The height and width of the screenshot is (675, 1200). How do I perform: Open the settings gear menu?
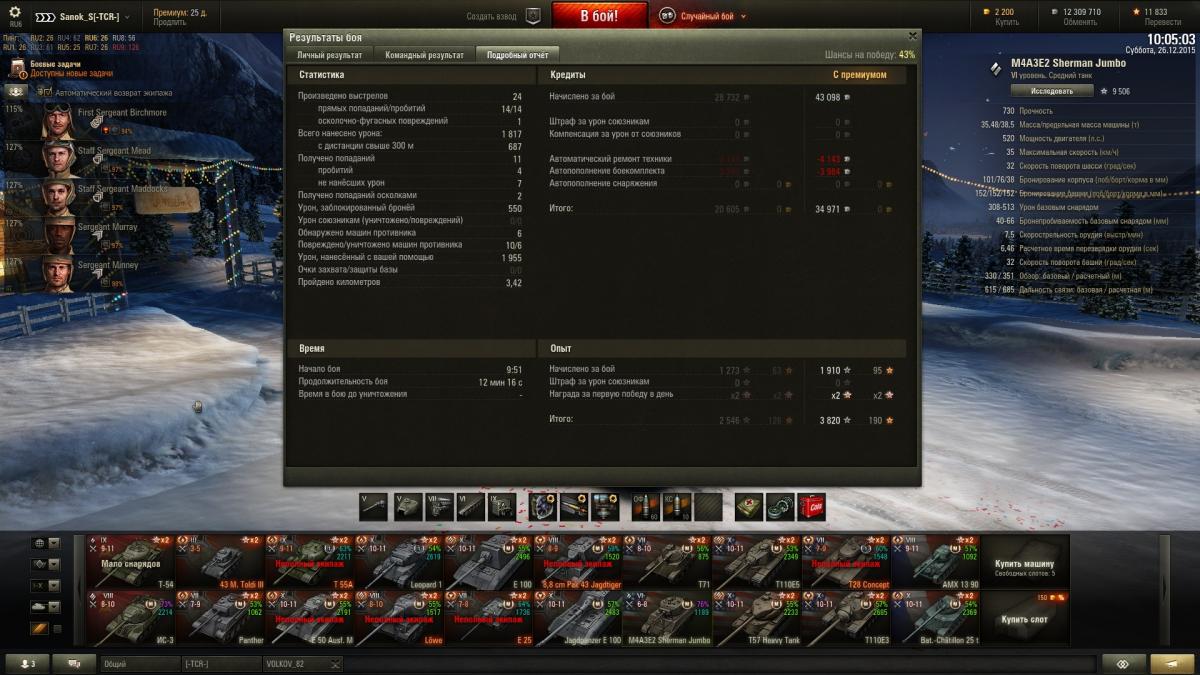tap(15, 12)
